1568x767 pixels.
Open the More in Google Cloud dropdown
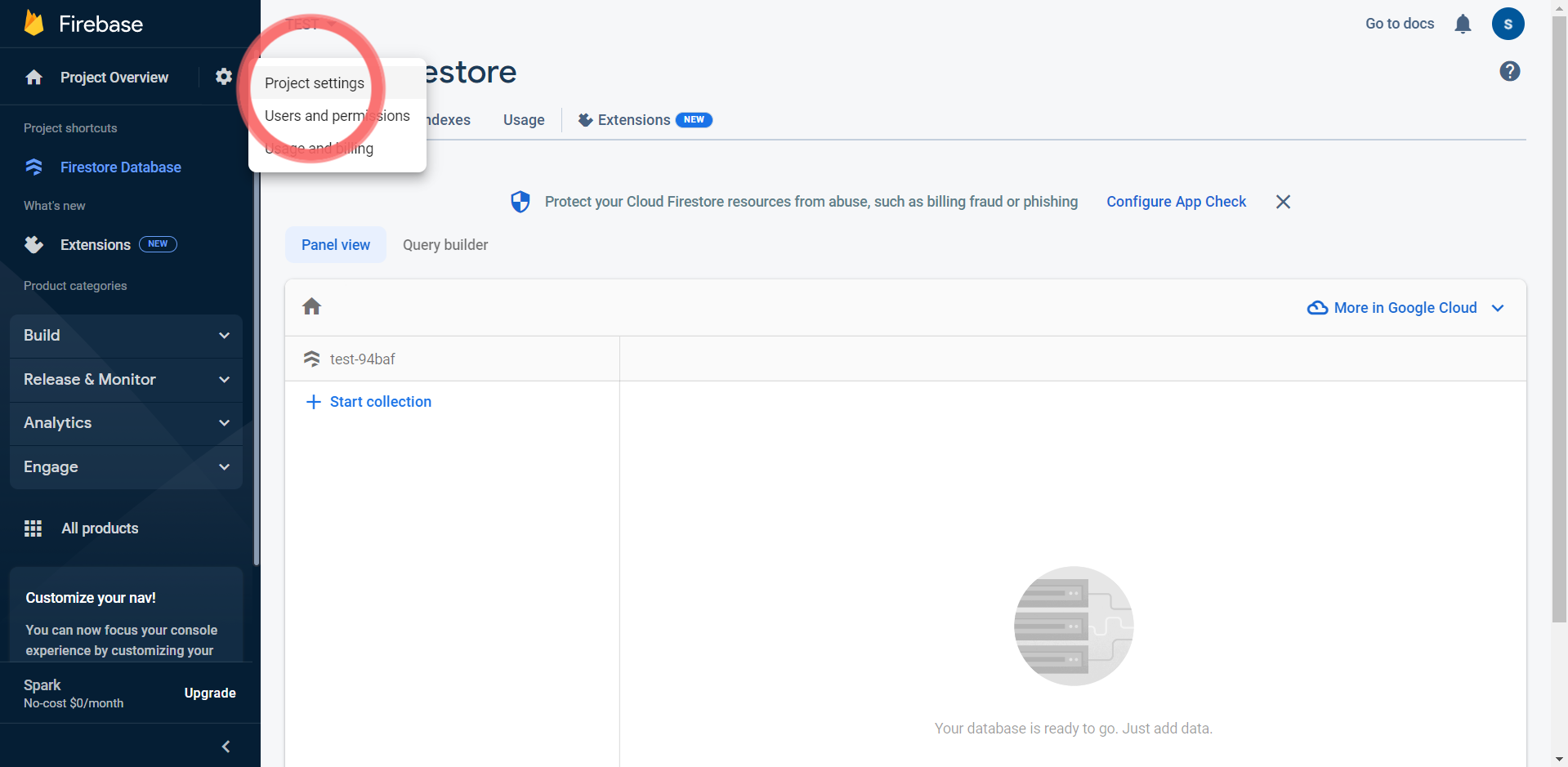[1406, 308]
